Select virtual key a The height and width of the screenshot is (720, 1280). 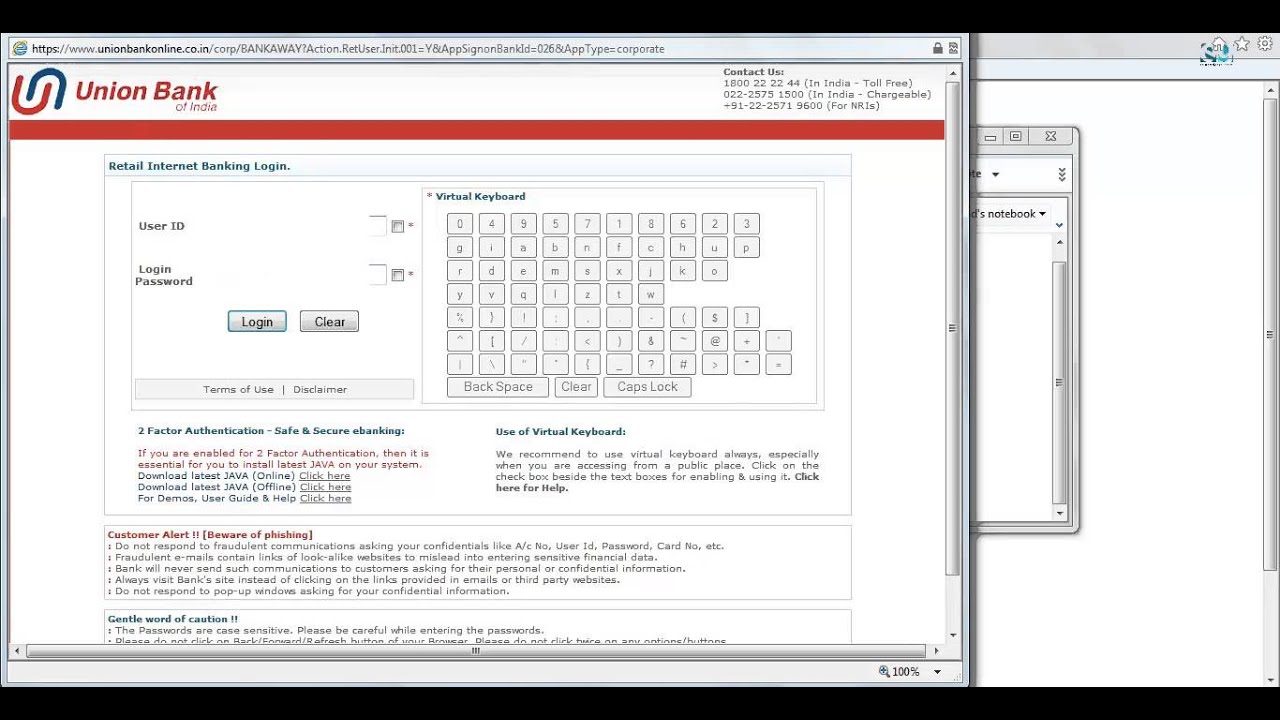click(x=523, y=248)
